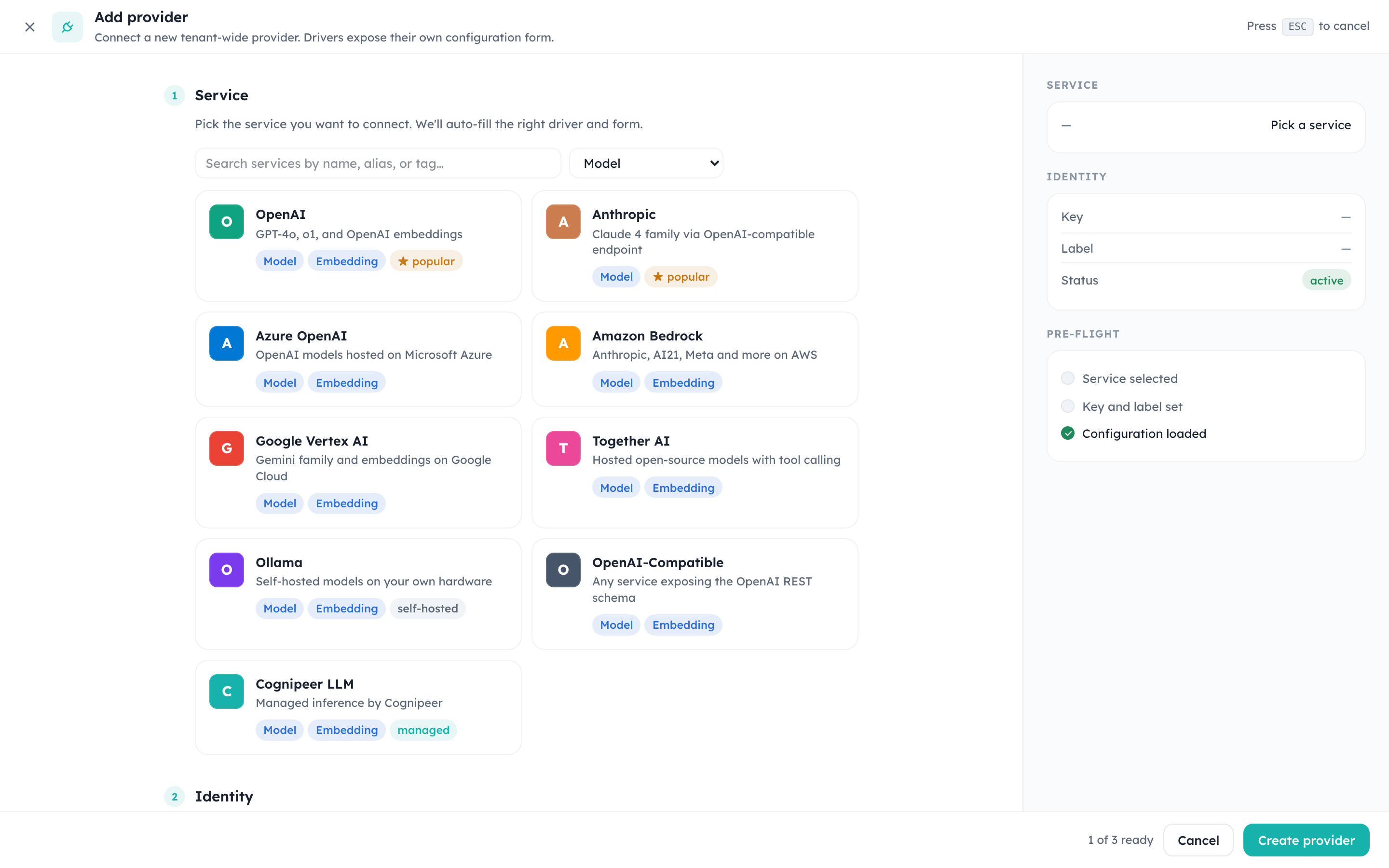Click the Model tag on OpenAI
The width and height of the screenshot is (1389, 868).
280,260
